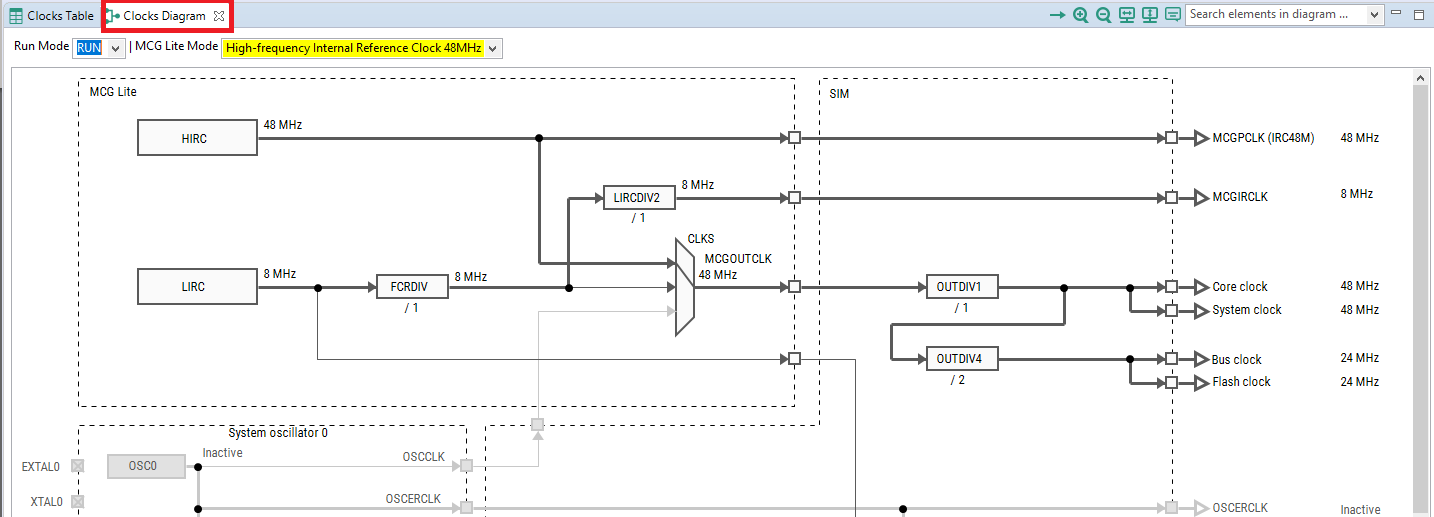Click the CLKS multiplexer selector
The height and width of the screenshot is (517, 1434).
[x=684, y=287]
